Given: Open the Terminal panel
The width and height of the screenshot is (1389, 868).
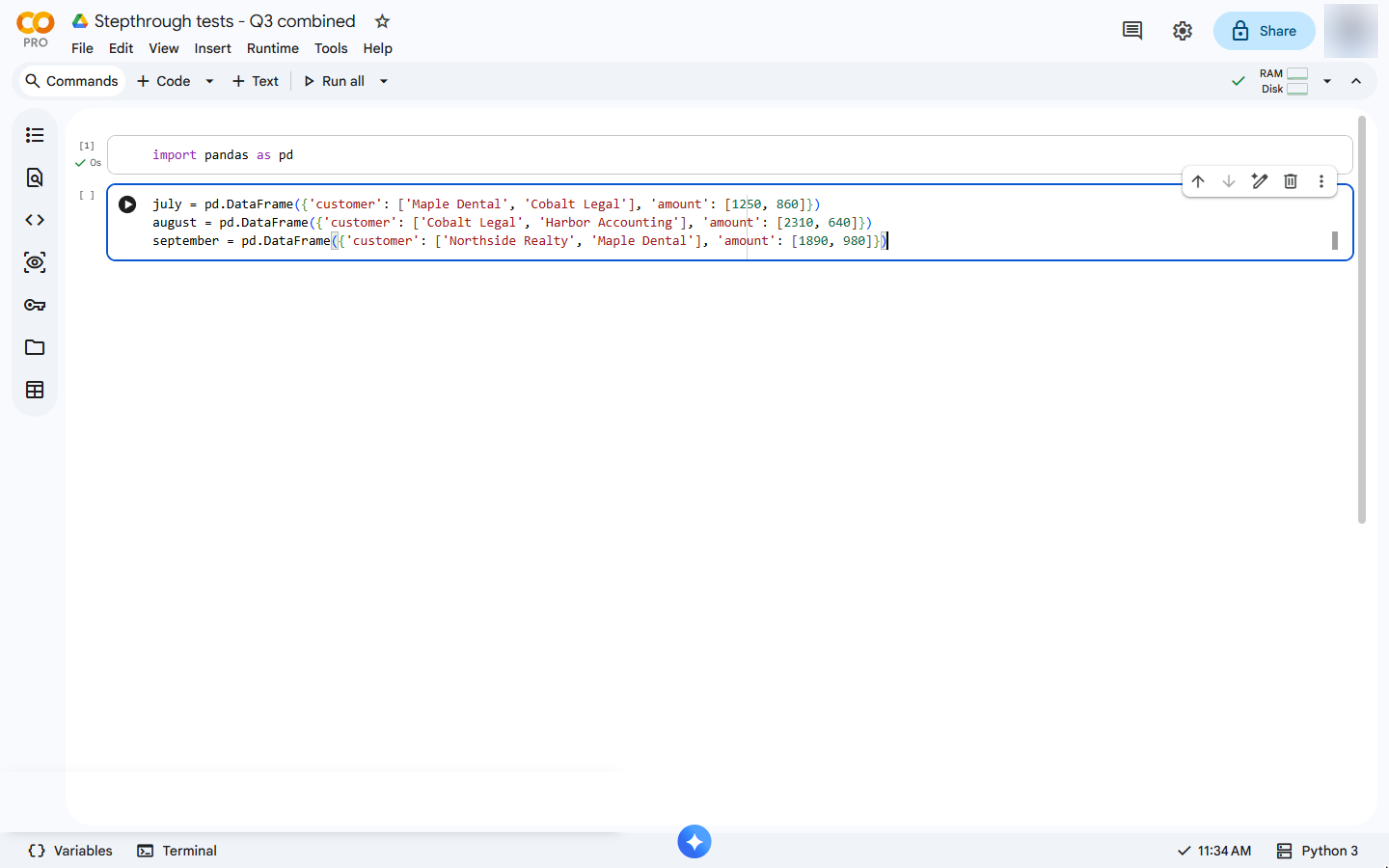Looking at the screenshot, I should (x=177, y=851).
